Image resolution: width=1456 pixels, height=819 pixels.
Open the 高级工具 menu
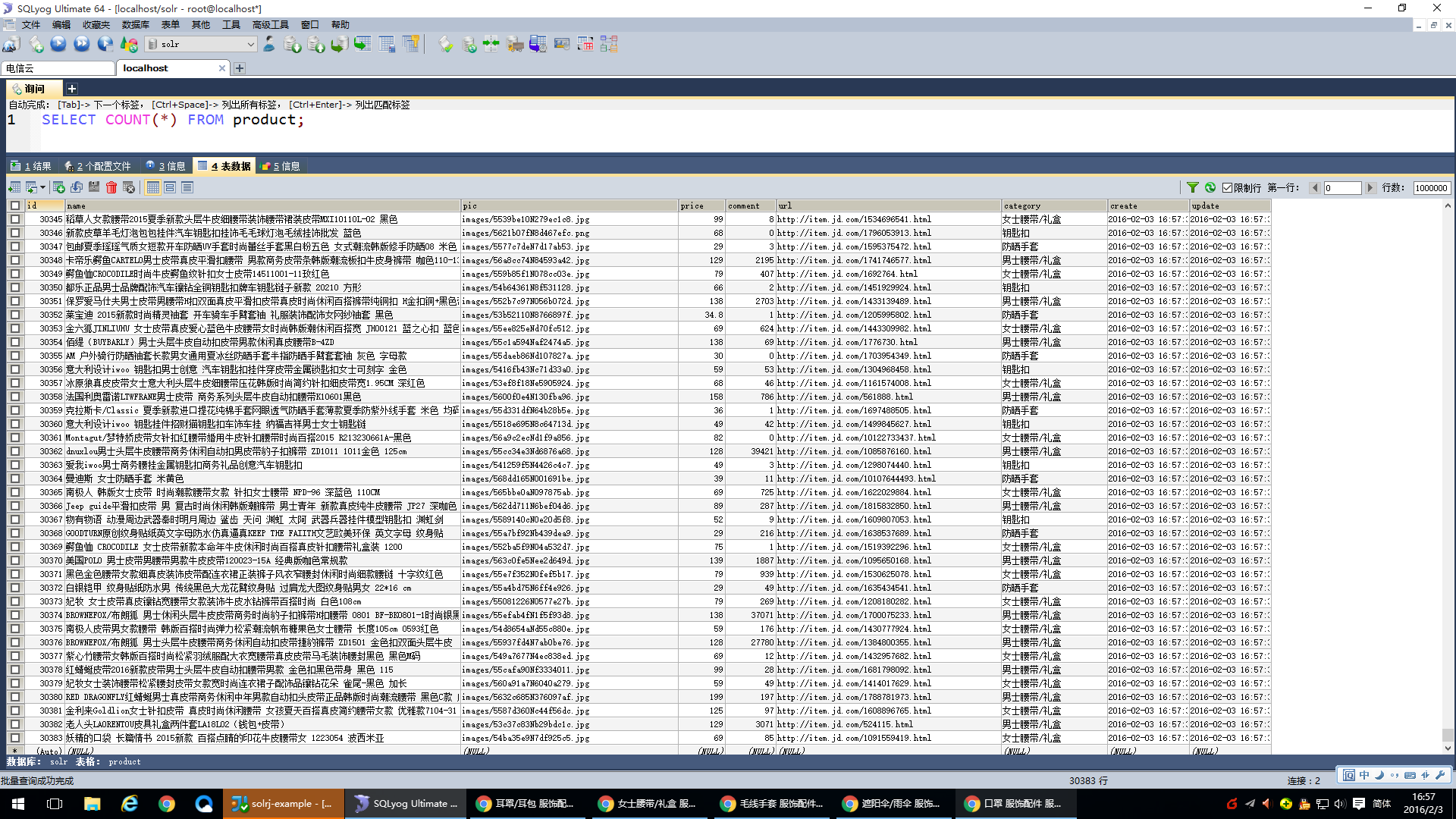coord(270,25)
